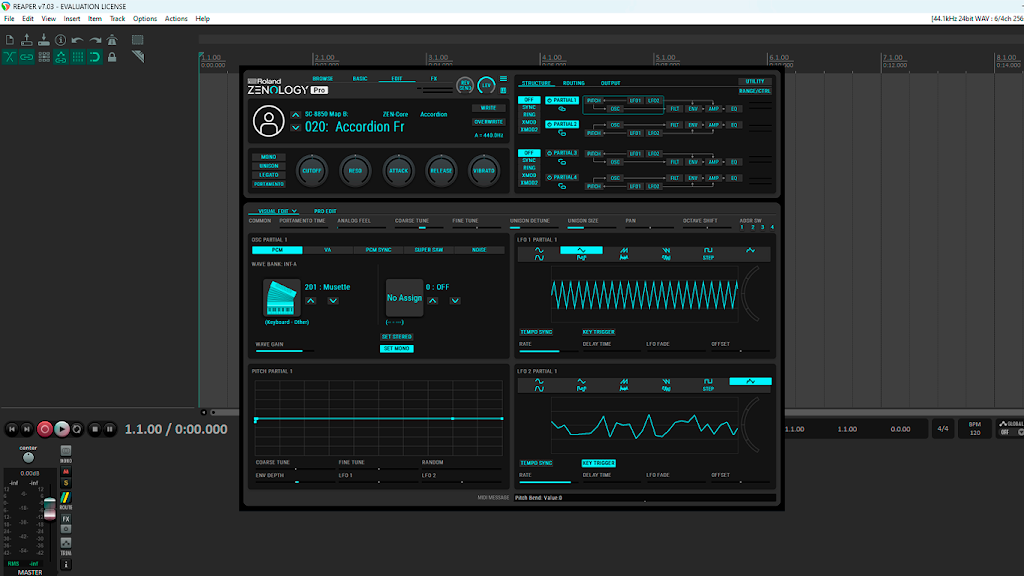Open the Insert menu
1024x576 pixels.
pyautogui.click(x=72, y=19)
